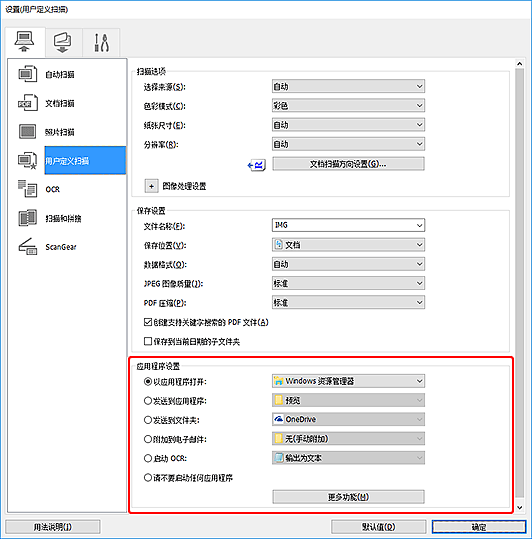This screenshot has height=539, width=532.
Task: Click the document orientation icon beside button
Action: pyautogui.click(x=256, y=165)
